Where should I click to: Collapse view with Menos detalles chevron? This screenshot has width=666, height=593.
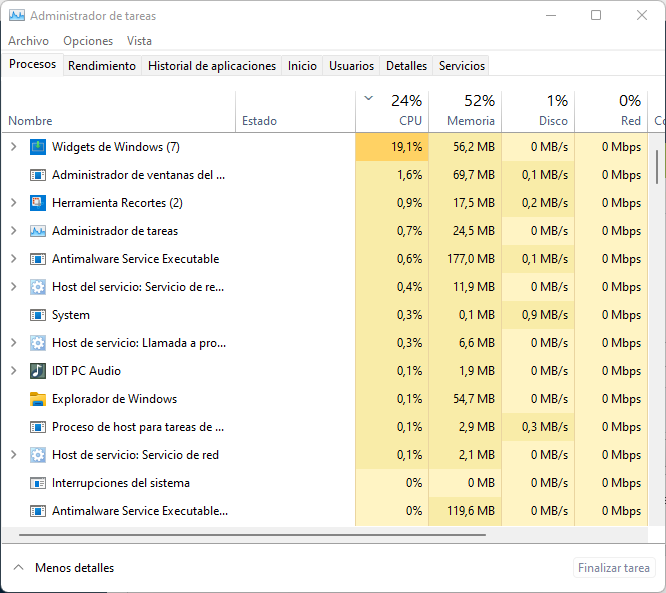click(x=18, y=568)
